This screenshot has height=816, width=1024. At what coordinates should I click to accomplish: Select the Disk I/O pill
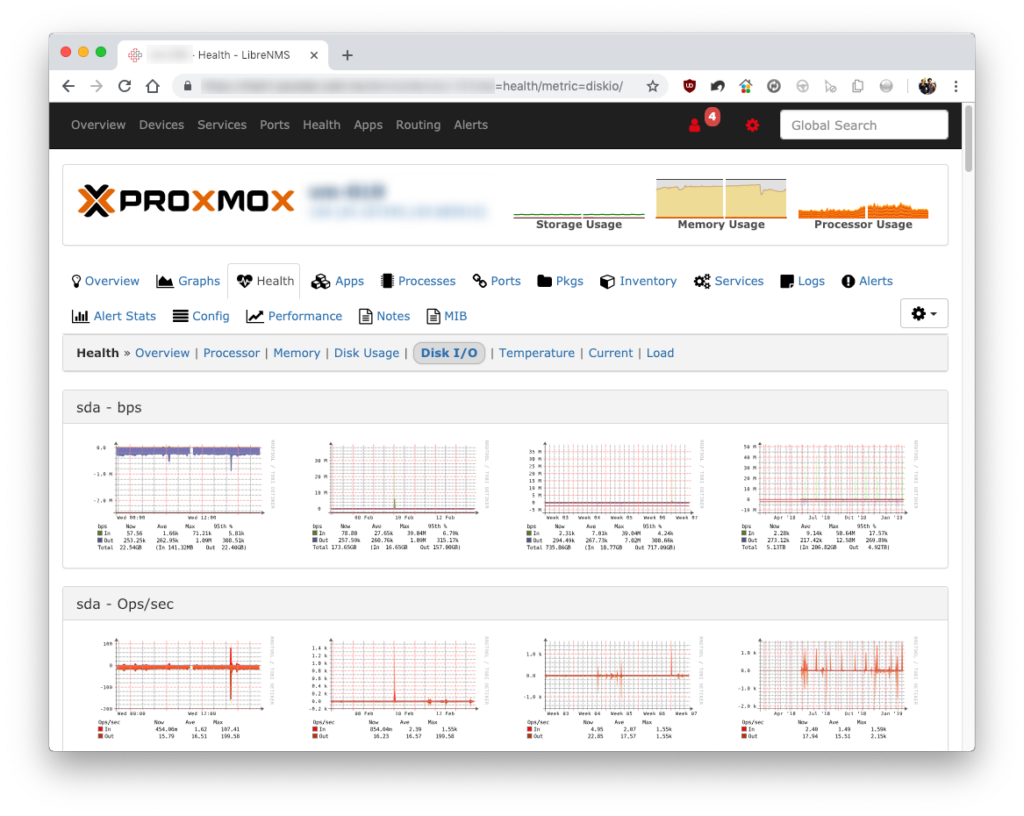449,353
